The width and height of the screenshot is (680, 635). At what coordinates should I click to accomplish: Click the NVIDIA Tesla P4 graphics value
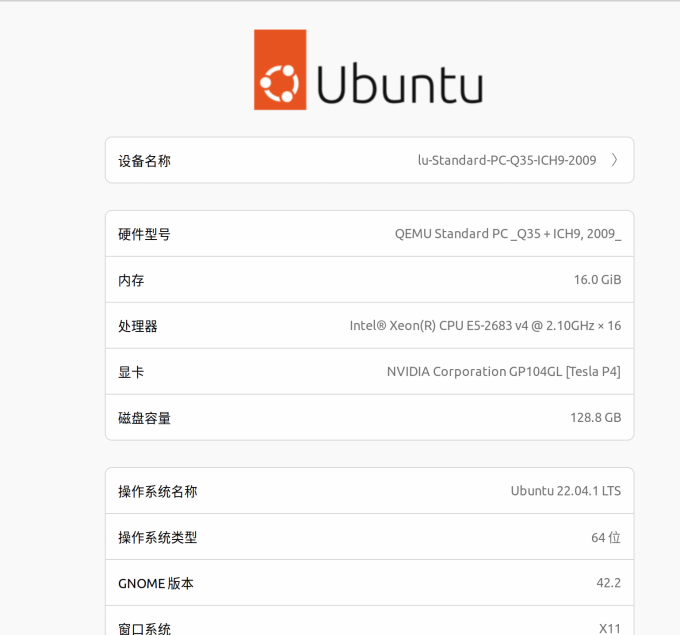coord(504,372)
